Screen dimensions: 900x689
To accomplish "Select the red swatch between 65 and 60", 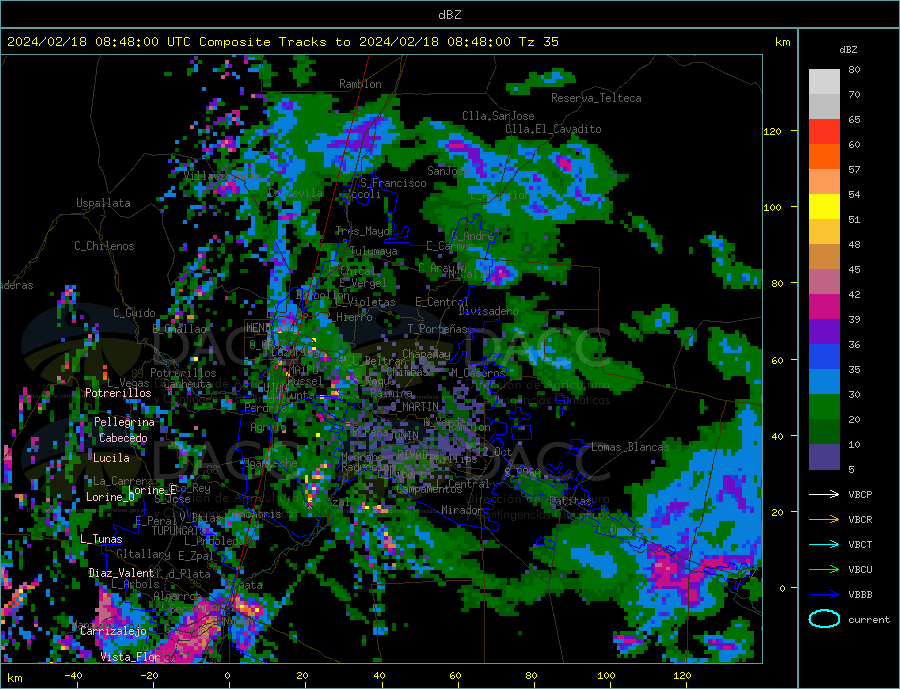I will coord(824,131).
